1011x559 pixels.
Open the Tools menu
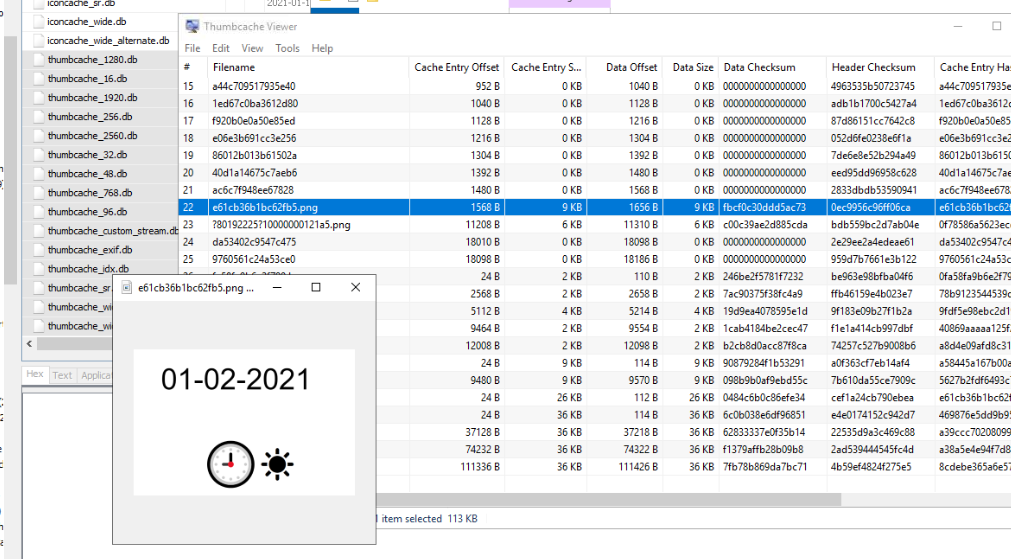287,48
